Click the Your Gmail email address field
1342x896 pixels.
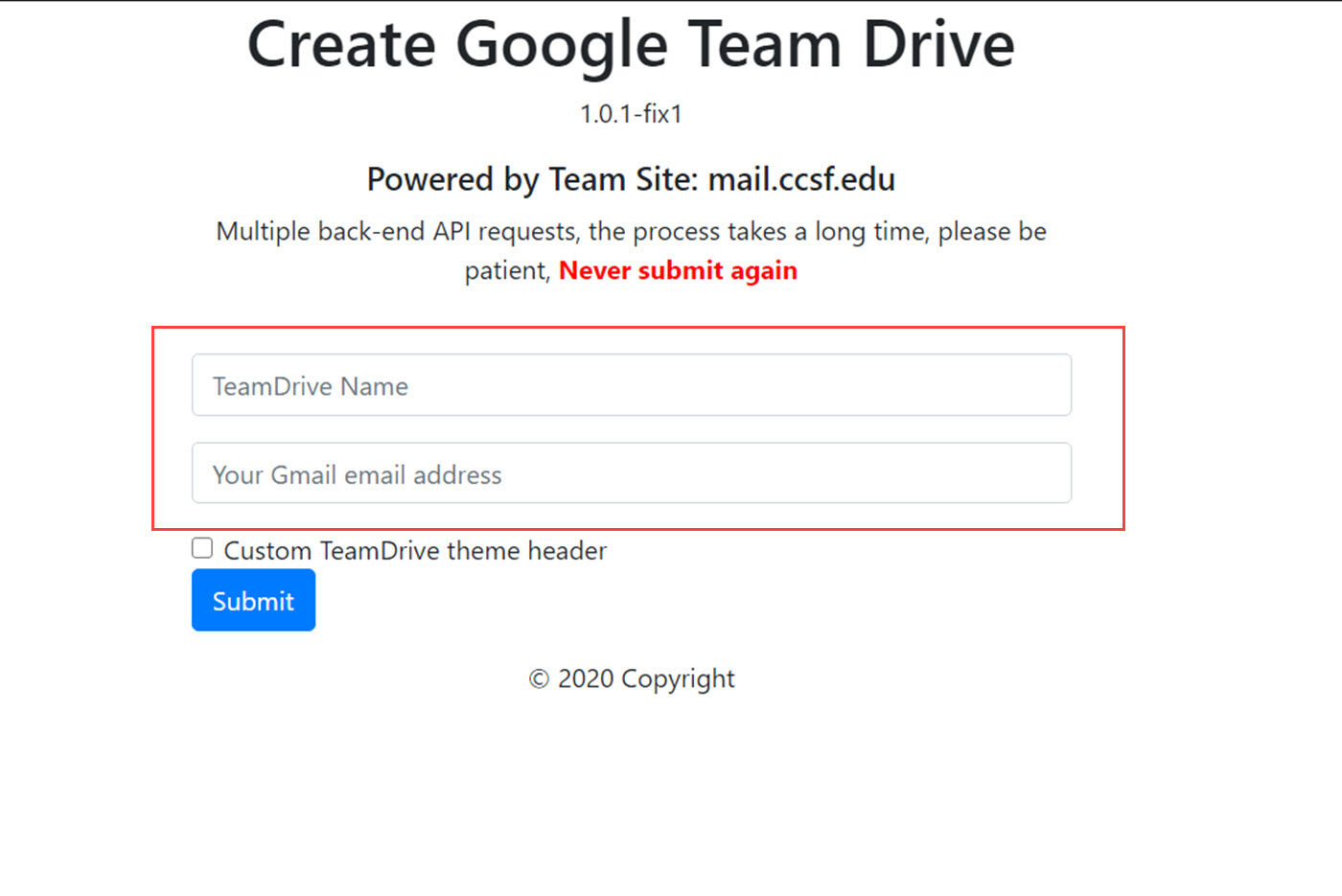631,473
